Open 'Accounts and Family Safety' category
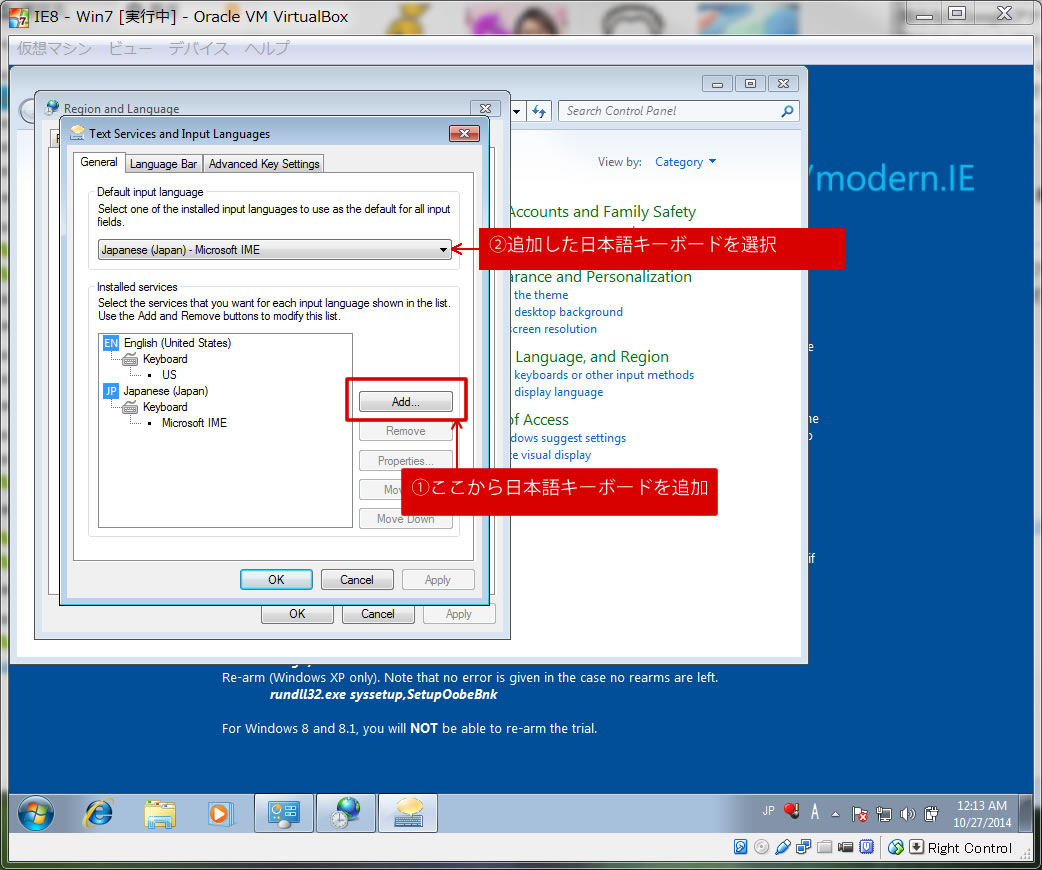 (603, 211)
